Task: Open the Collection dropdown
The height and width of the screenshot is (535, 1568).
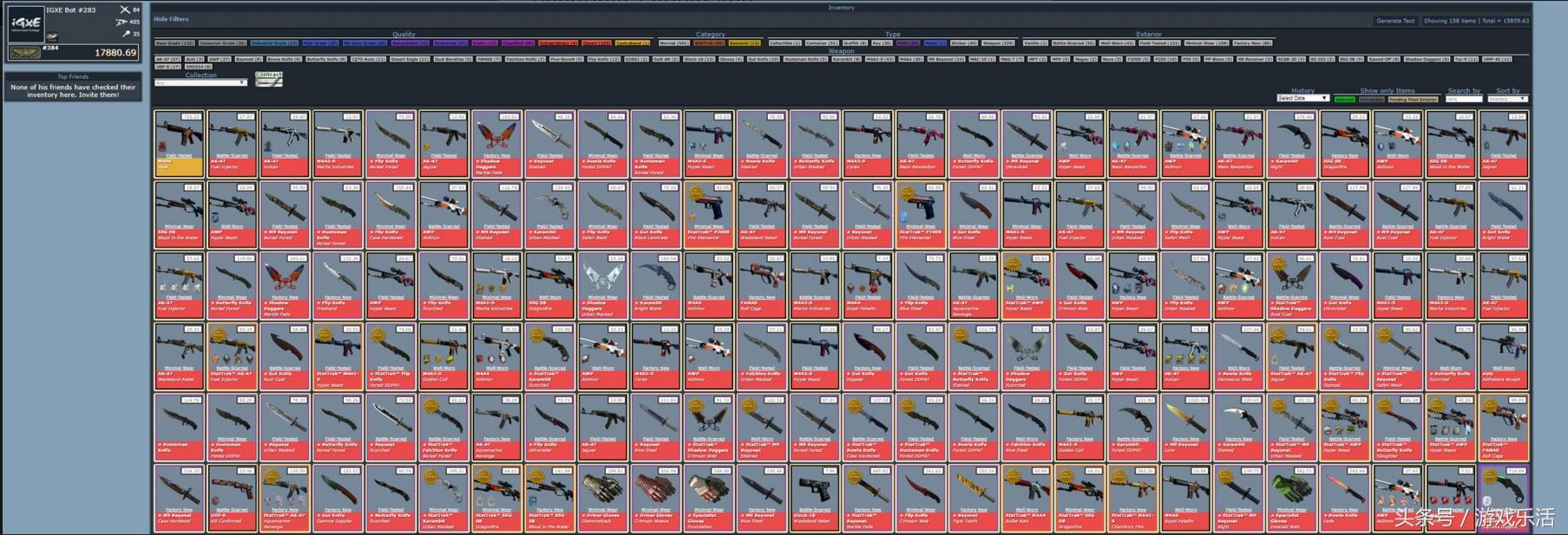Action: [x=200, y=82]
